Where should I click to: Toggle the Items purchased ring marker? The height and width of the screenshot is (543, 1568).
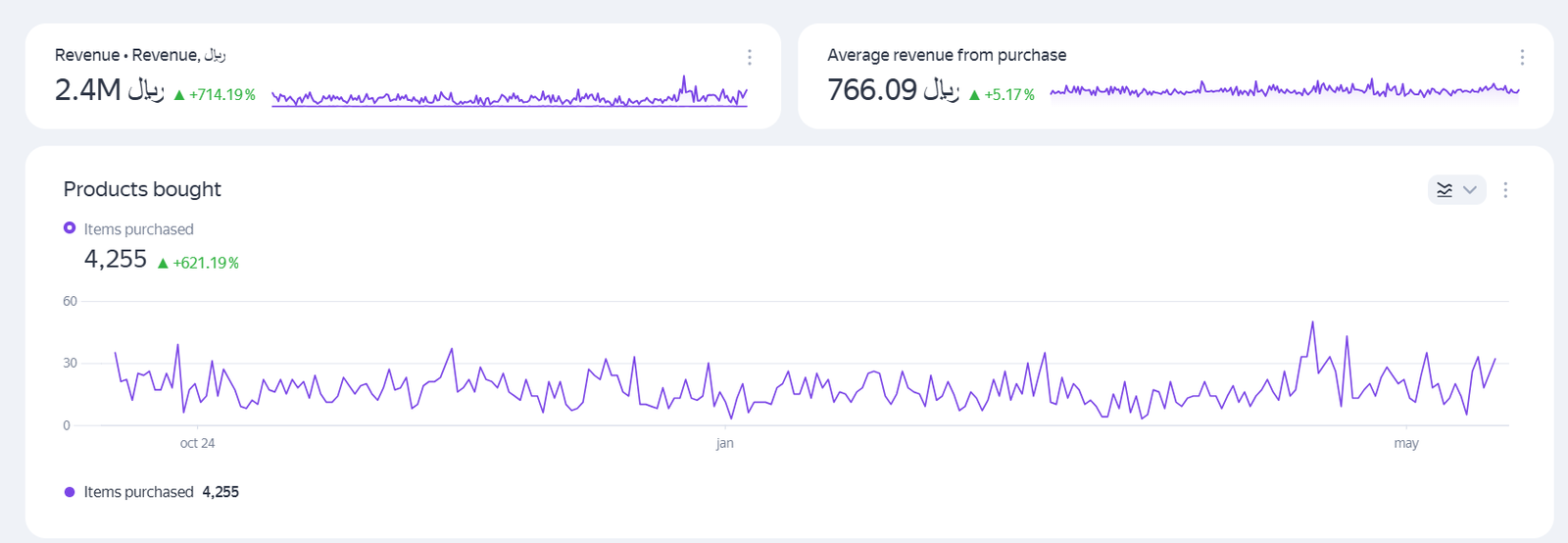coord(70,228)
